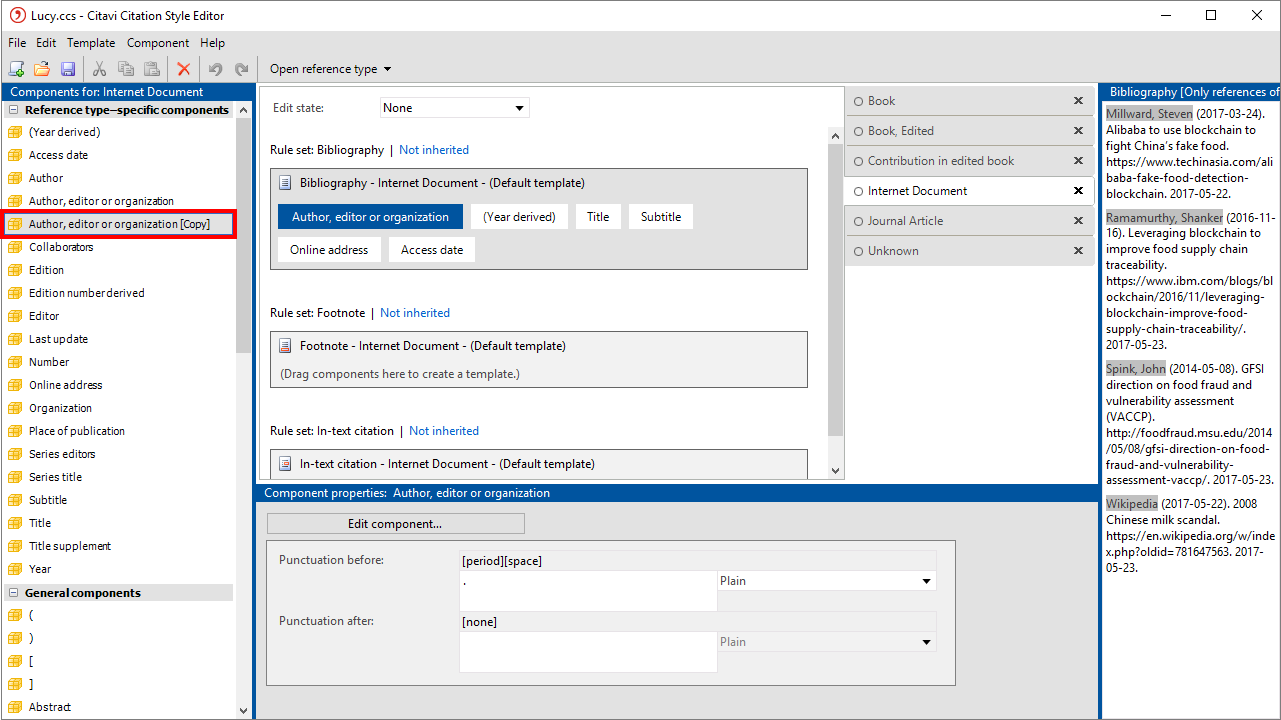Click the icon beside Abstract general component

[x=14, y=707]
